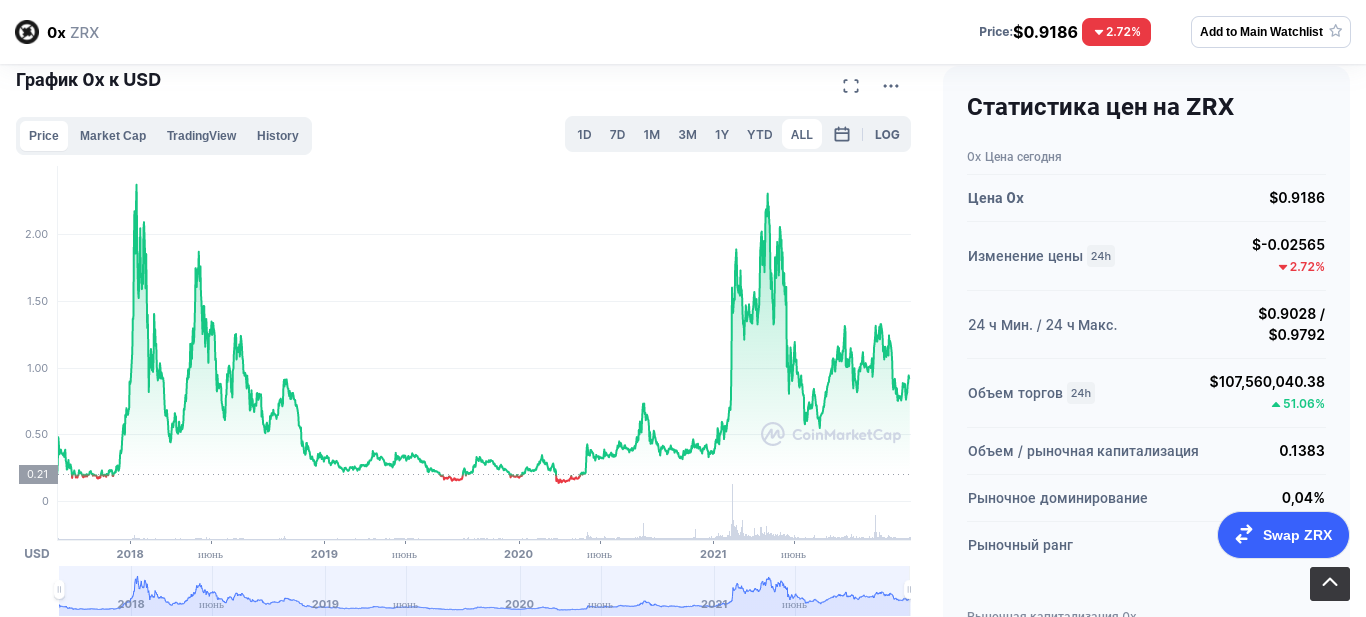Select the ALL time range

click(x=802, y=134)
